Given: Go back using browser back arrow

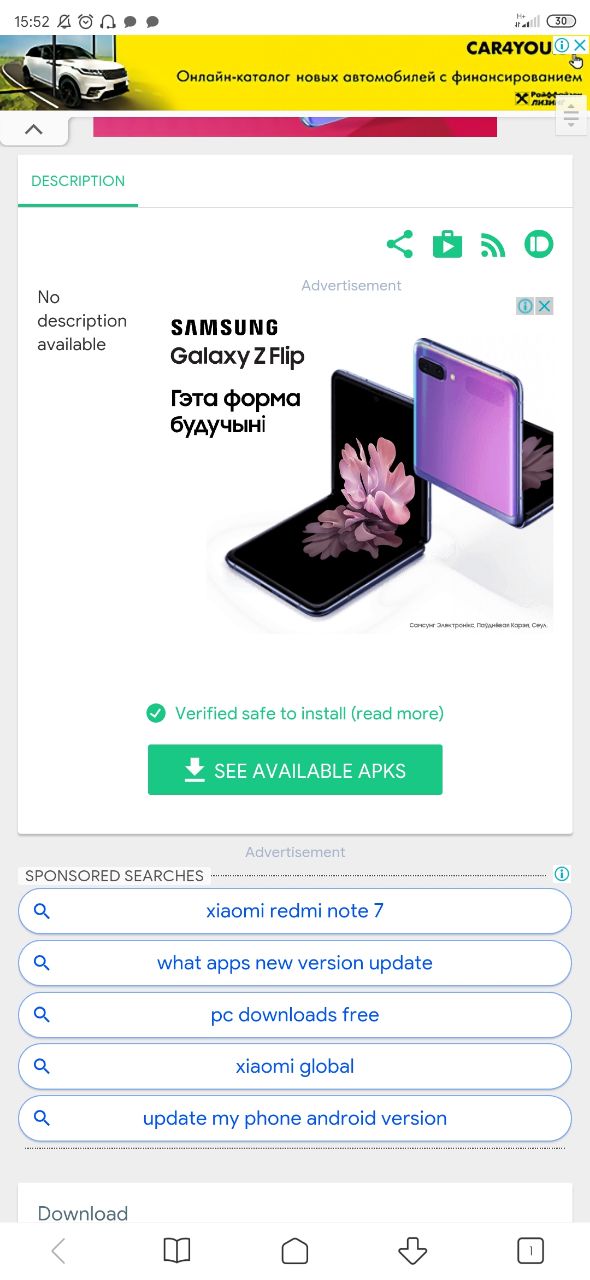Looking at the screenshot, I should [58, 1250].
